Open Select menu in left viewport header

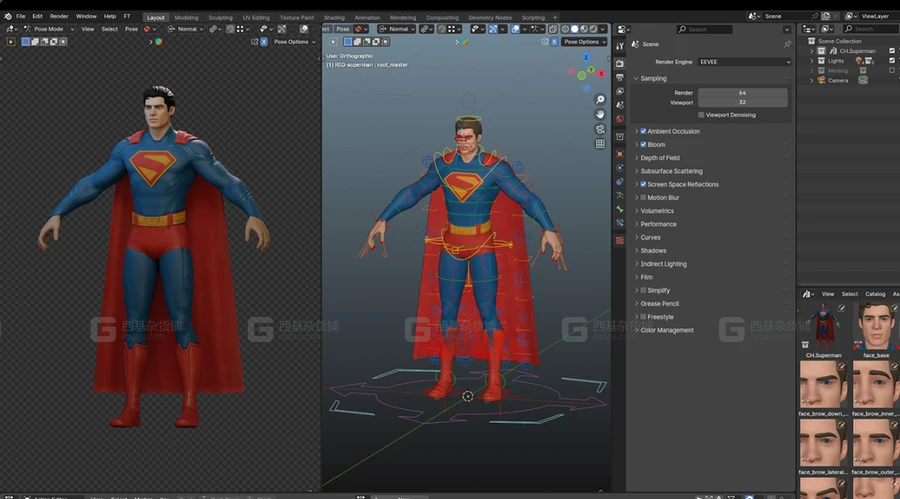110,29
